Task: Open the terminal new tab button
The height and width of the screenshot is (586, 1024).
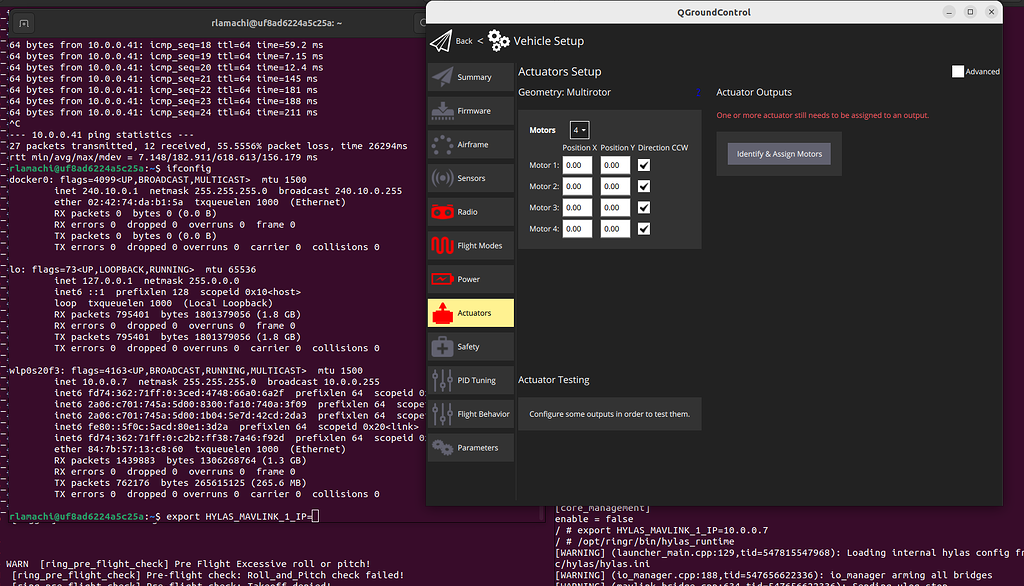Action: pos(24,23)
